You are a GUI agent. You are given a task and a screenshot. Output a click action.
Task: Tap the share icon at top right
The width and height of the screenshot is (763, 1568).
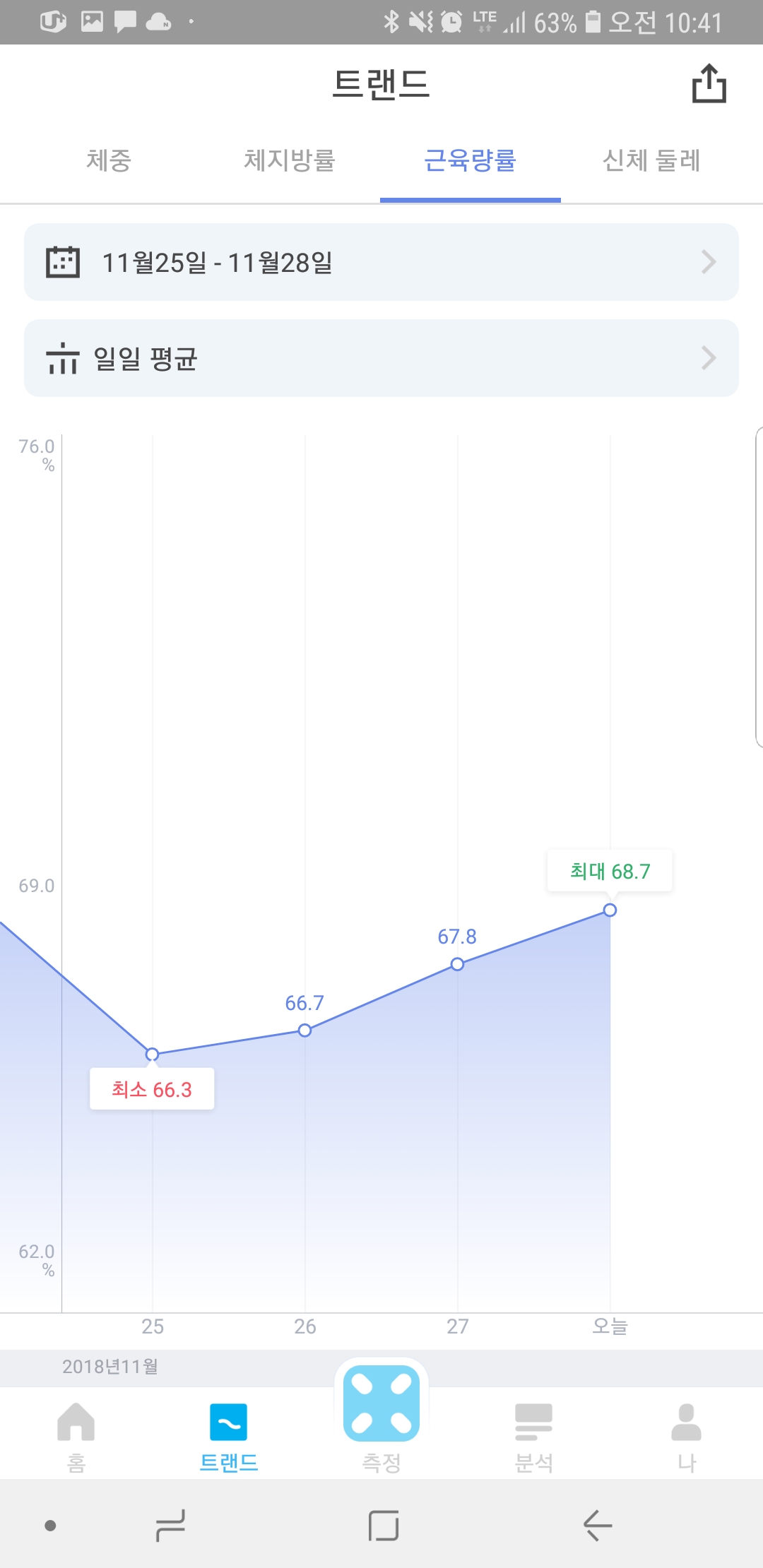[709, 84]
